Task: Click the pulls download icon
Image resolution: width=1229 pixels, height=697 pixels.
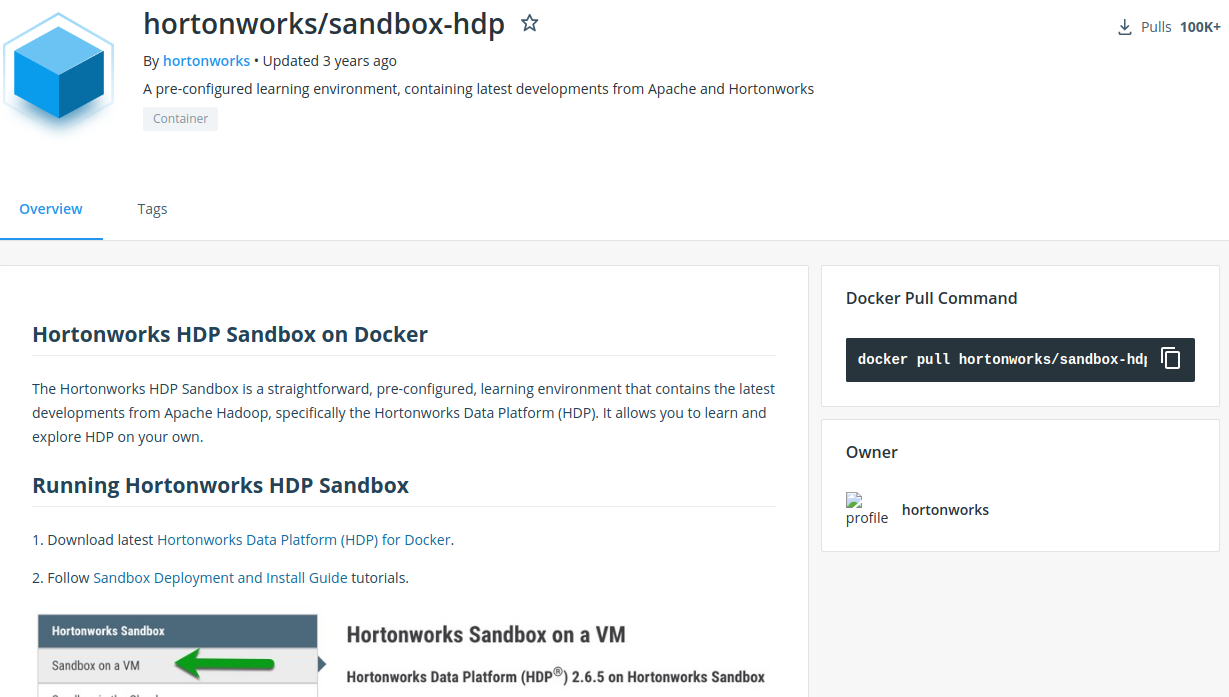Action: click(x=1125, y=27)
